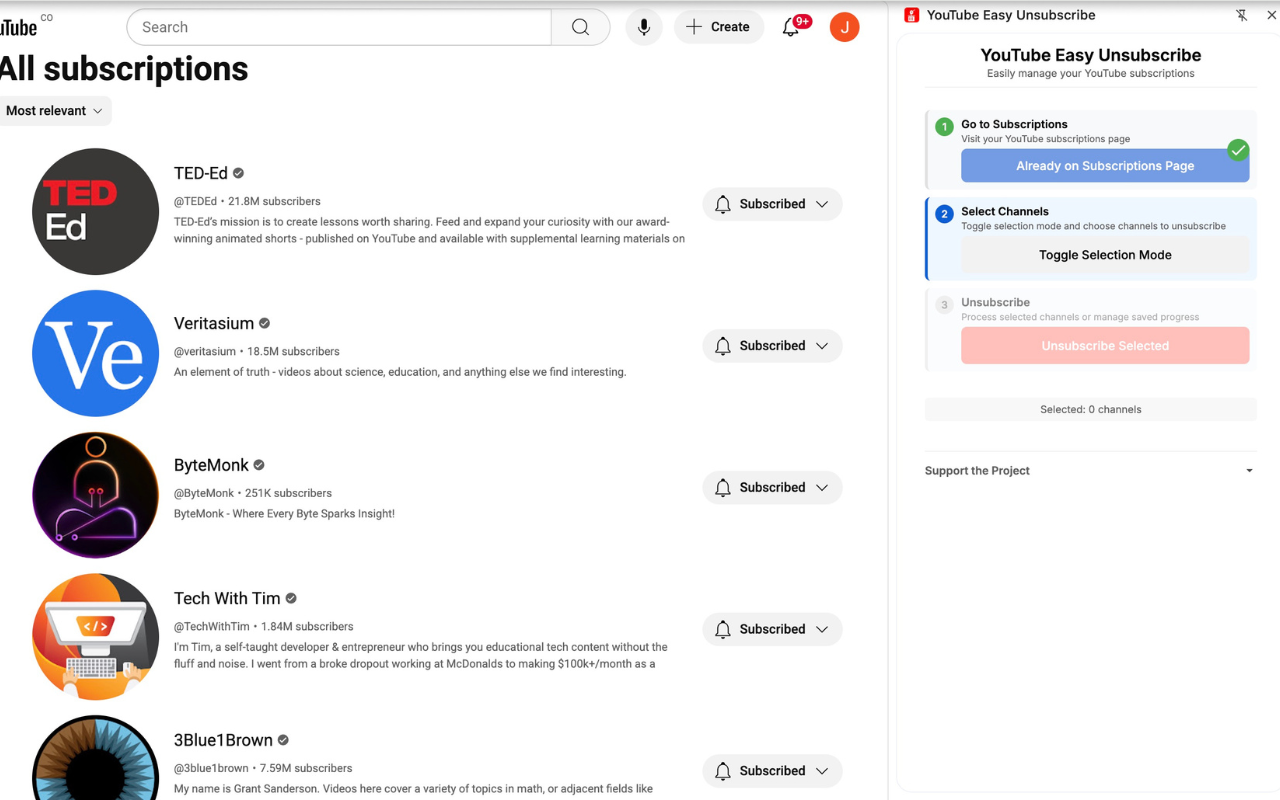Click ByteMonk verified badge icon
This screenshot has width=1280, height=800.
(259, 465)
